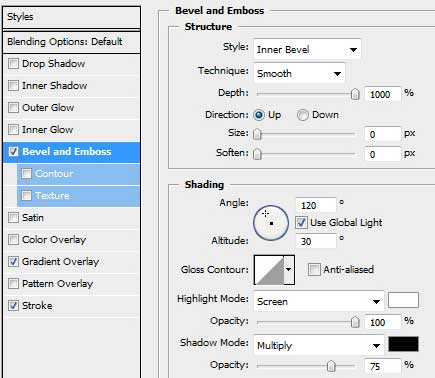Open the Style dropdown showing Inner Bevel

click(307, 50)
